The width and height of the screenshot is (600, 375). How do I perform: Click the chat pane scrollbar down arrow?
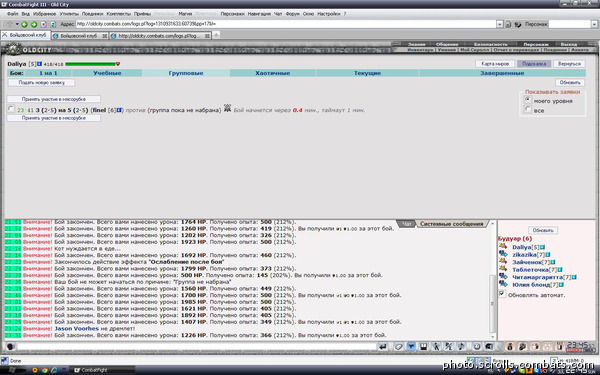492,337
